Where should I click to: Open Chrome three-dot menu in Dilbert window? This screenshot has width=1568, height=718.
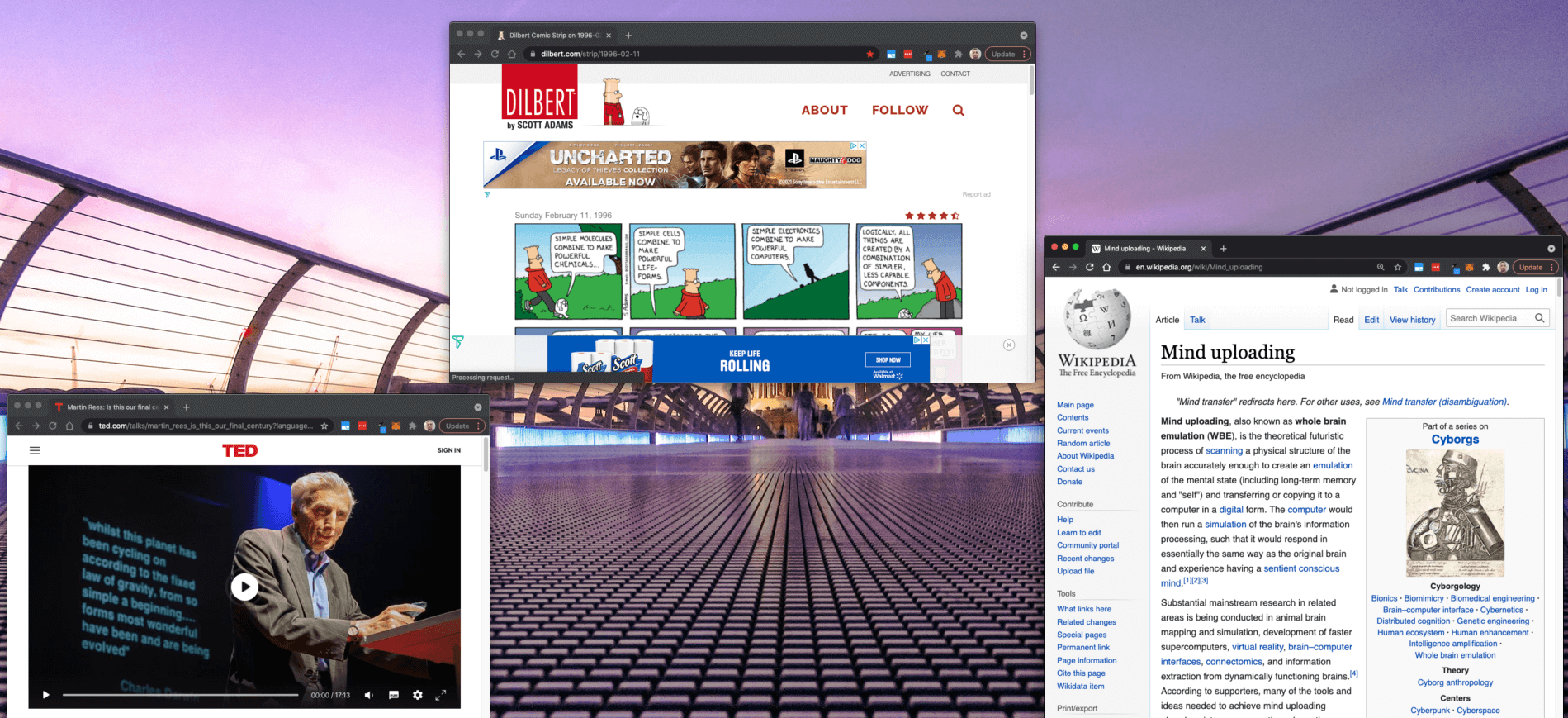[x=1025, y=54]
